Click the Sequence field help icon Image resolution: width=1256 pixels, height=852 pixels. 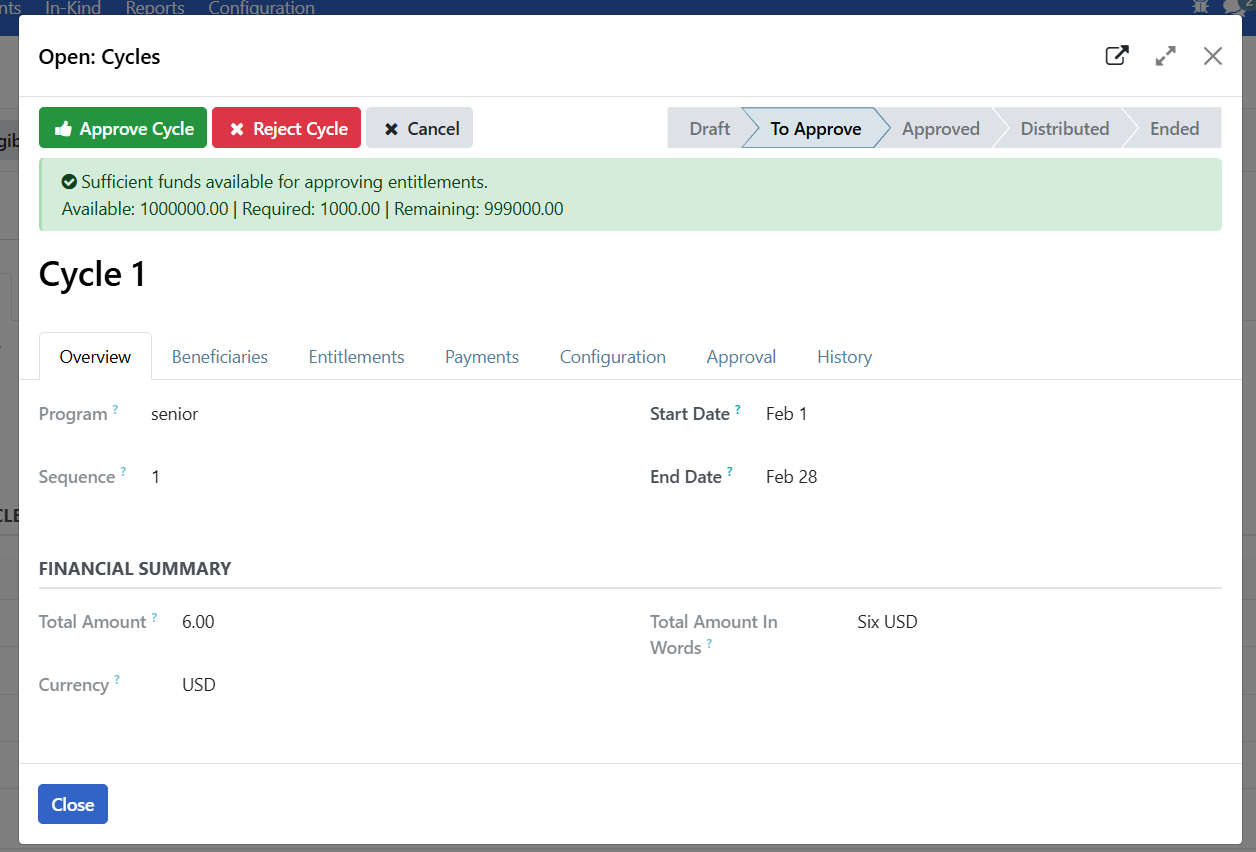(x=123, y=472)
